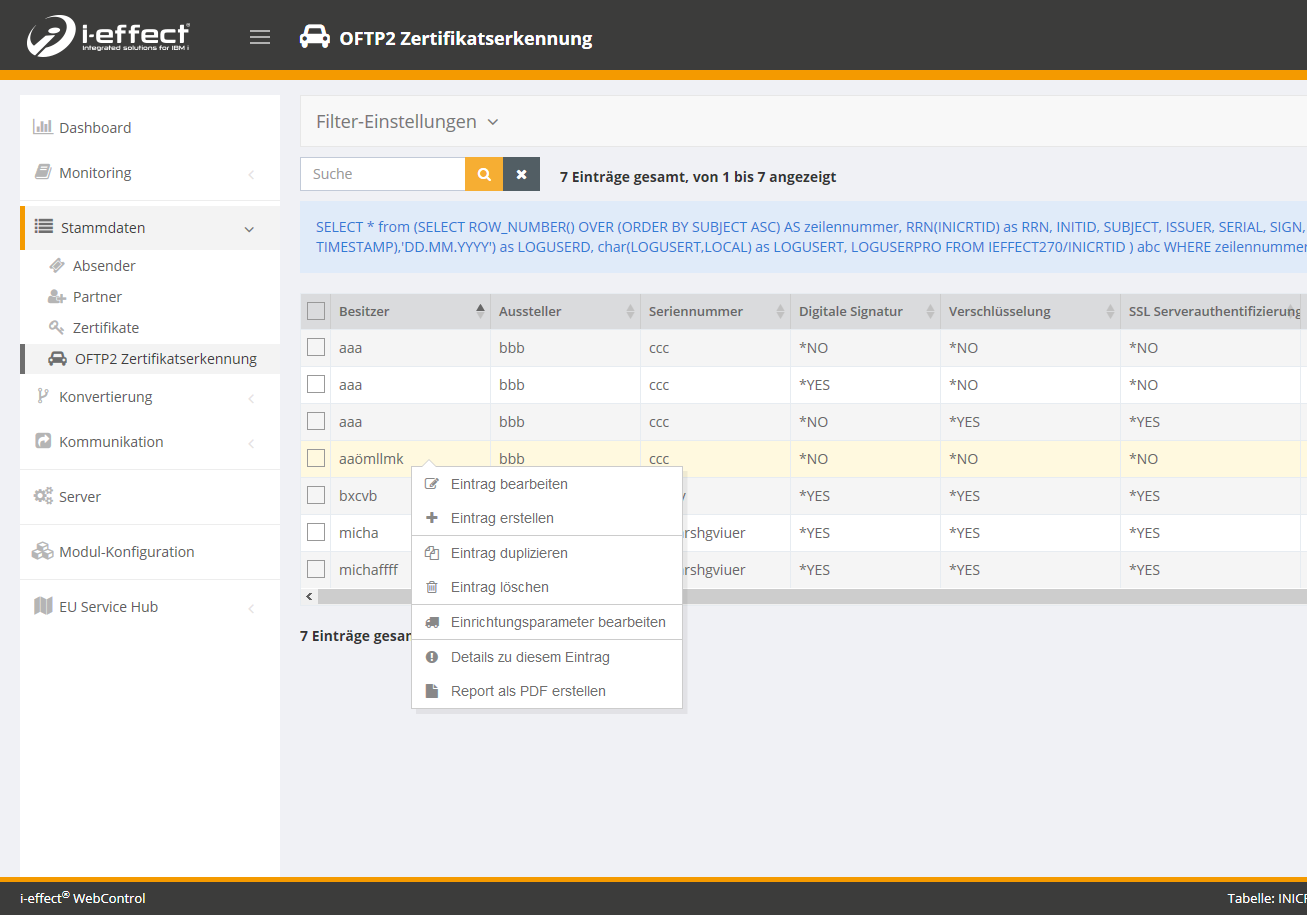The height and width of the screenshot is (915, 1307).
Task: Click the hamburger menu icon in header
Action: tap(260, 38)
